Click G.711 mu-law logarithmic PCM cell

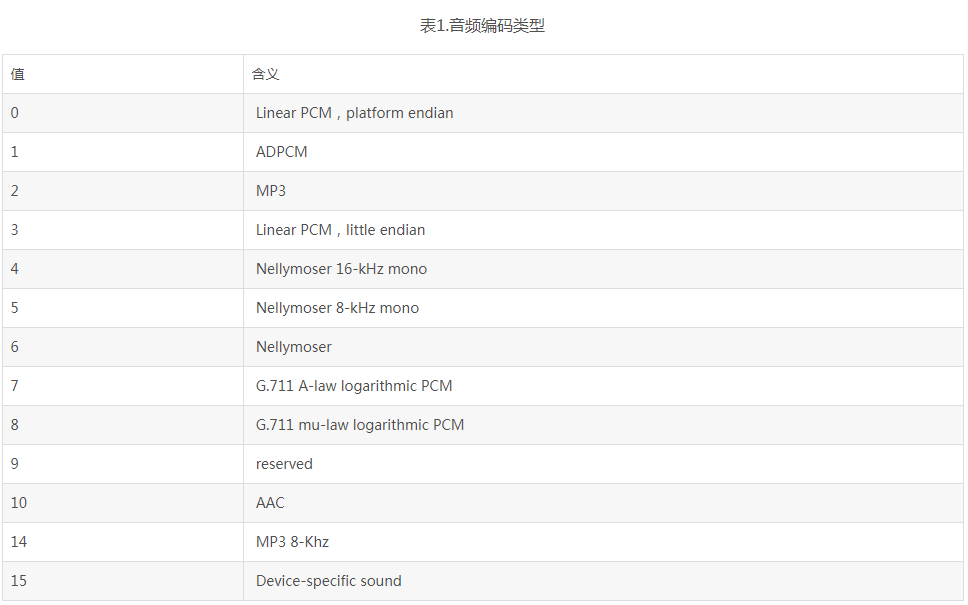click(603, 425)
